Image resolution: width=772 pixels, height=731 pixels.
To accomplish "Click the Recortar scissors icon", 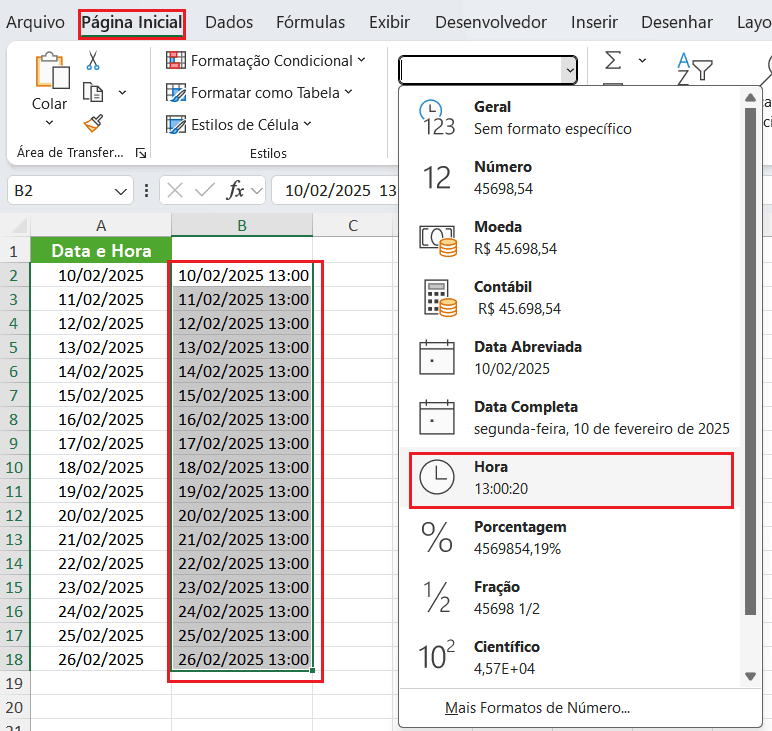I will [x=93, y=61].
